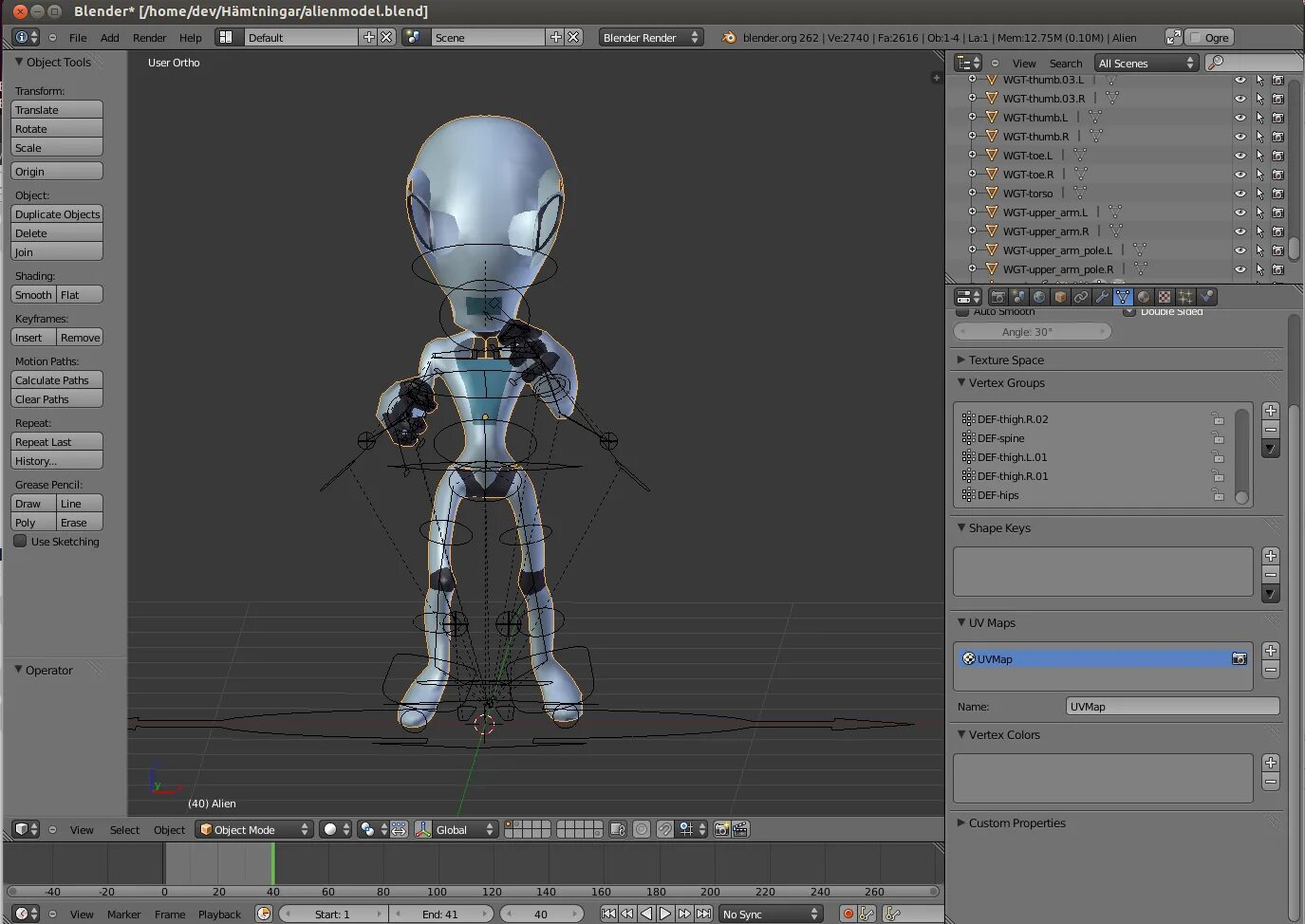Open the Texture properties checkerboard icon
This screenshot has width=1305, height=924.
point(1165,297)
